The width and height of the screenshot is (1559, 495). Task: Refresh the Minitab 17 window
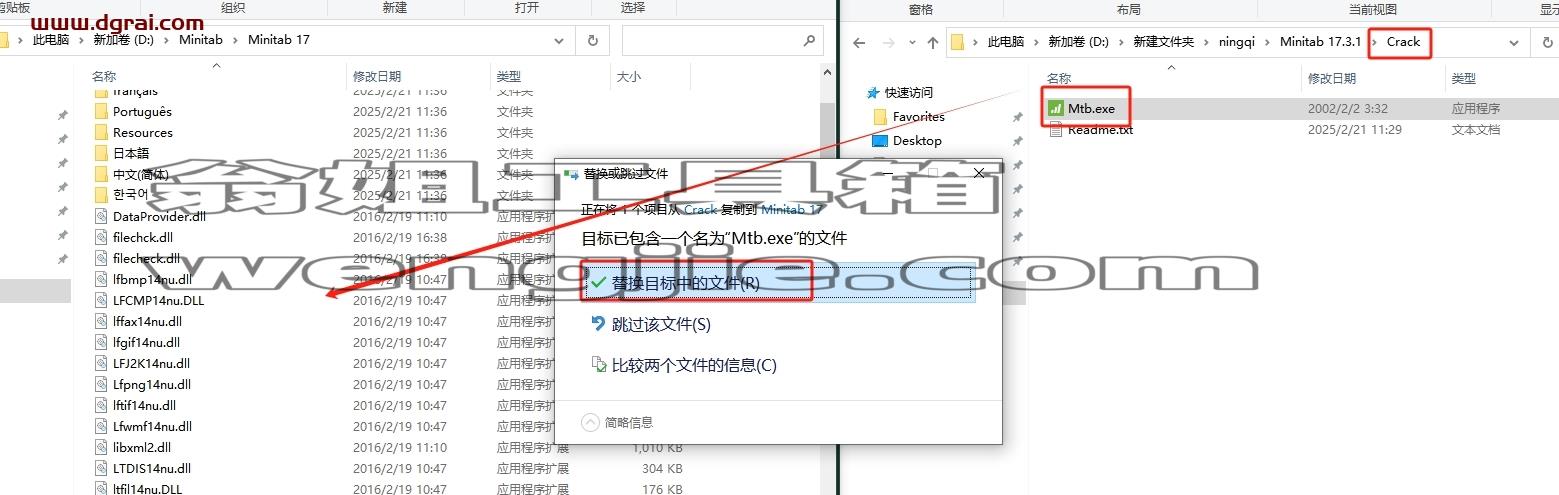[593, 41]
